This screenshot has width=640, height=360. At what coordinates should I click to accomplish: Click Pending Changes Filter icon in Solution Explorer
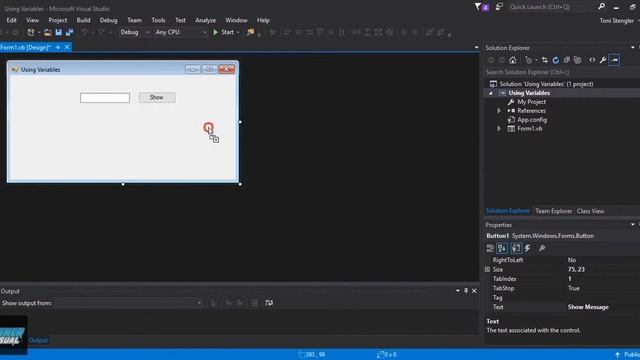point(529,60)
